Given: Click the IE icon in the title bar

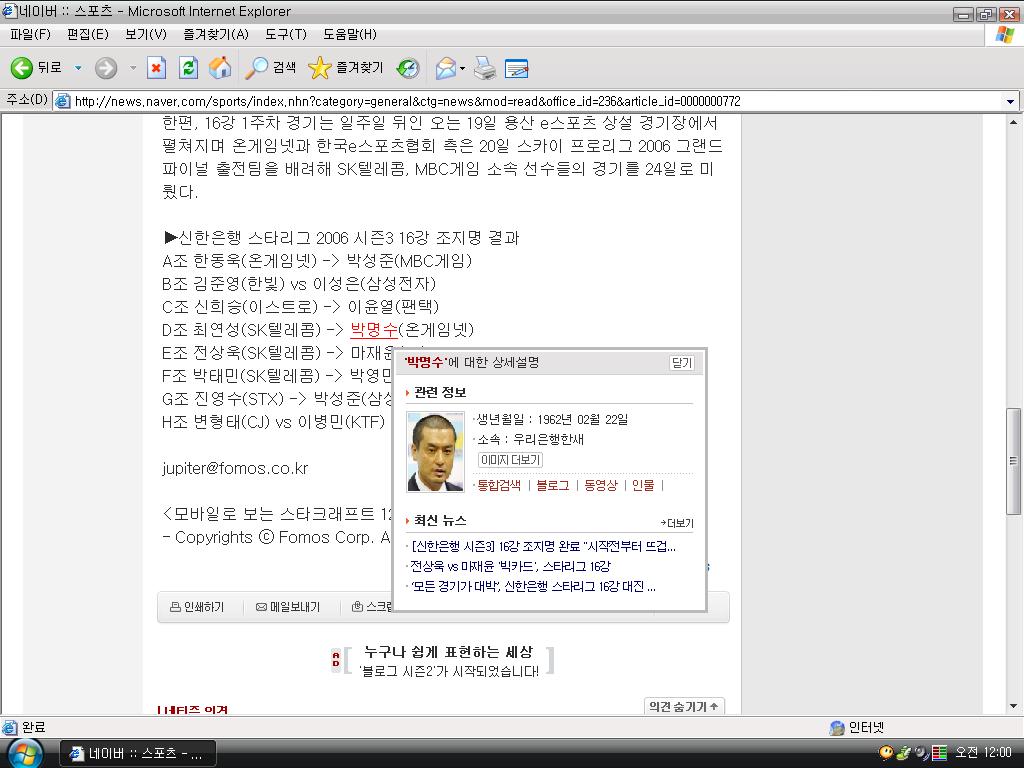Looking at the screenshot, I should 8,11.
